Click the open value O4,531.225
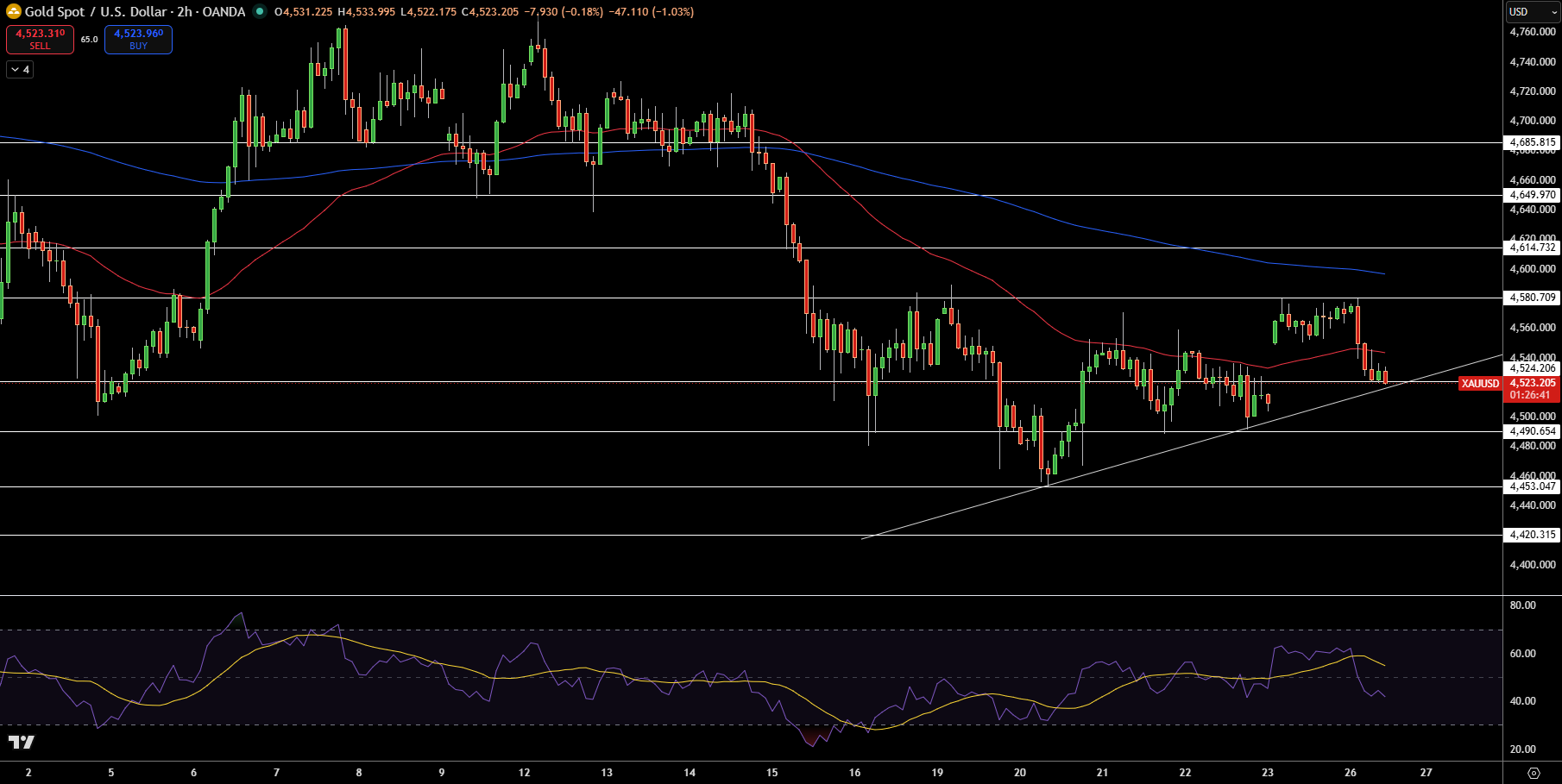This screenshot has height=784, width=1562. pos(303,12)
